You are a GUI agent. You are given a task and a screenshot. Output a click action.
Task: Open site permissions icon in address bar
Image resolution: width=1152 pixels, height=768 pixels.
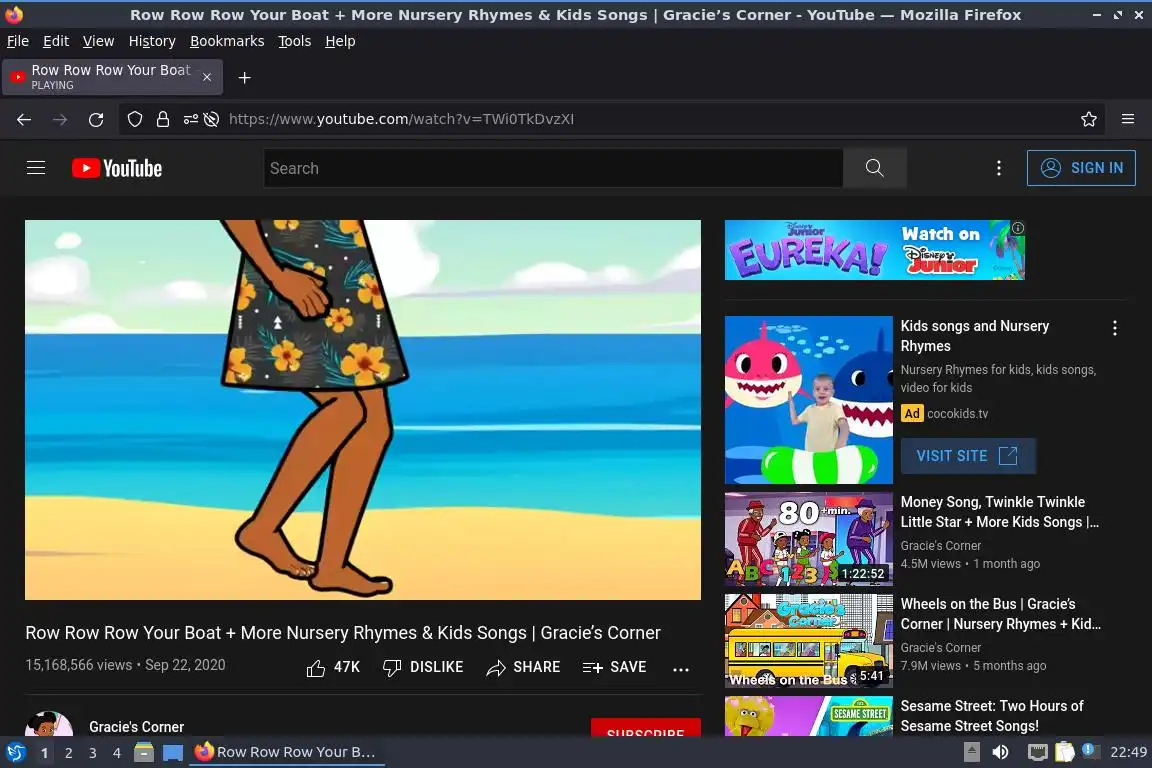click(x=190, y=119)
